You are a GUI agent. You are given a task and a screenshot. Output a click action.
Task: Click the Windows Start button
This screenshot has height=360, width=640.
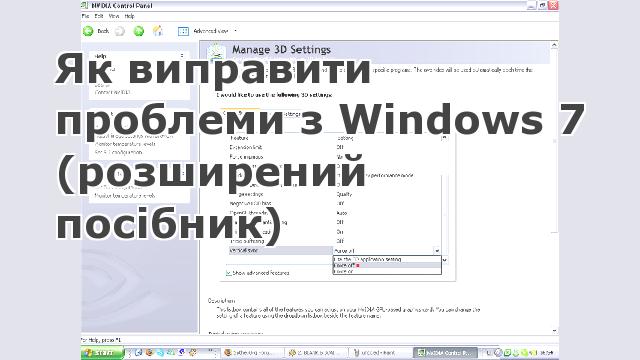click(x=102, y=353)
